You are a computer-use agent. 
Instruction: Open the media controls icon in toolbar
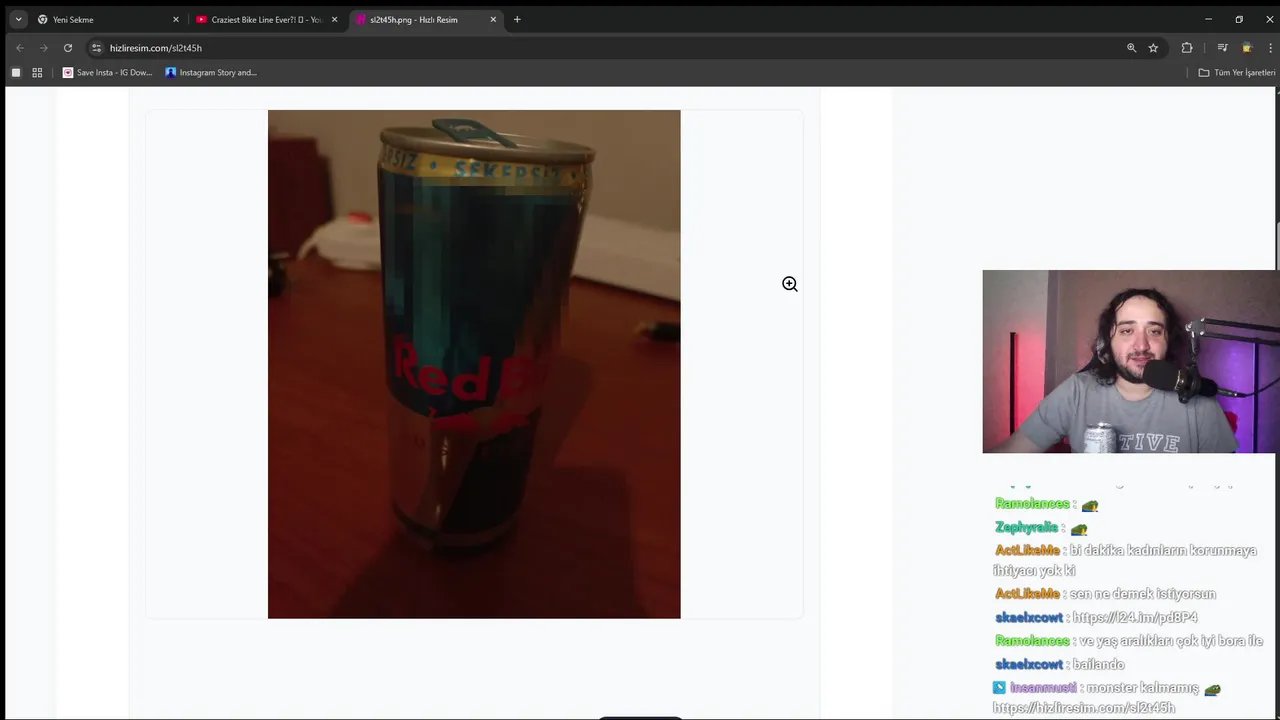pos(1222,48)
